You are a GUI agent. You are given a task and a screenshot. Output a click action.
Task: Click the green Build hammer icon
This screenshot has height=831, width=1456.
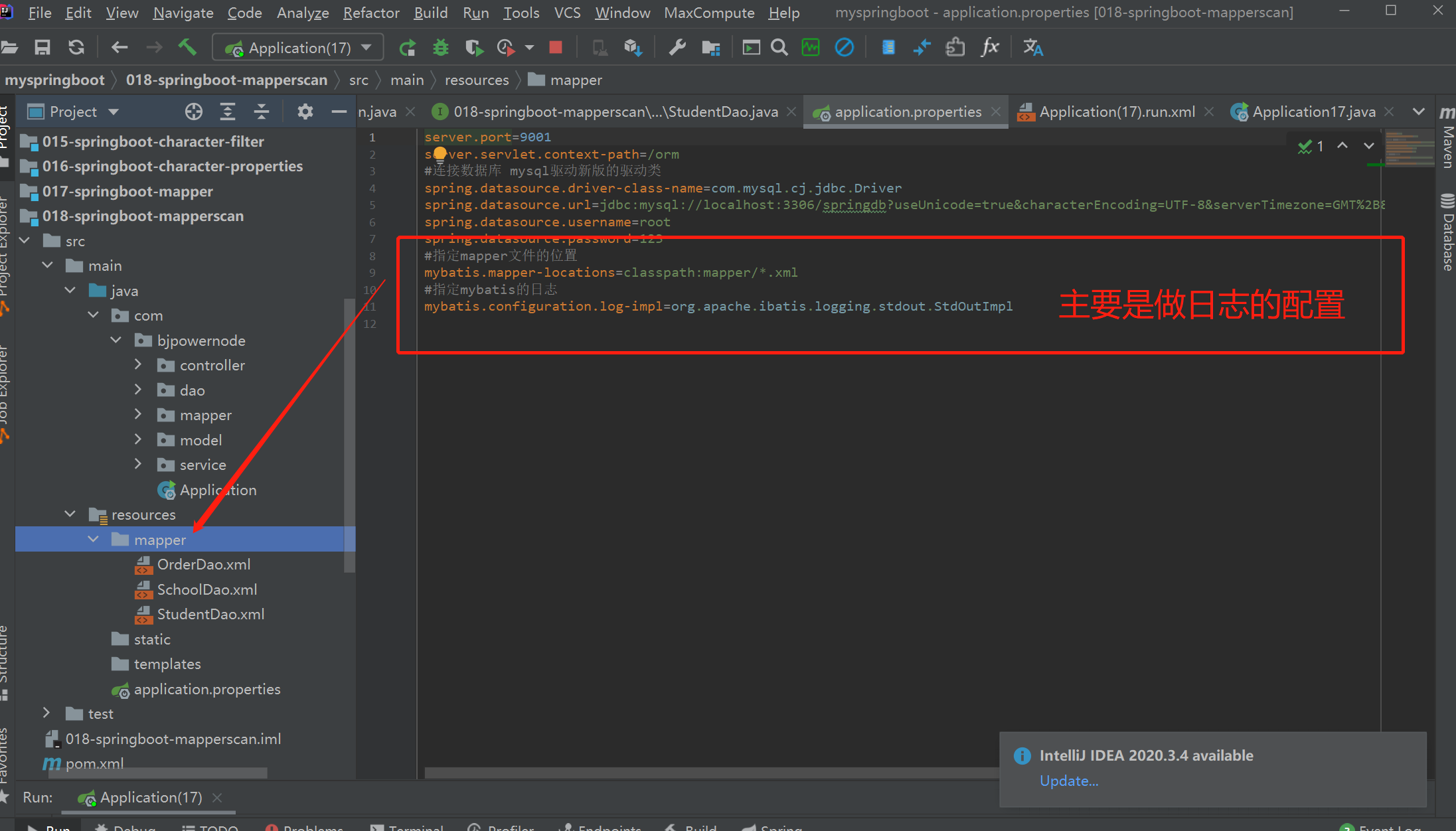point(187,48)
